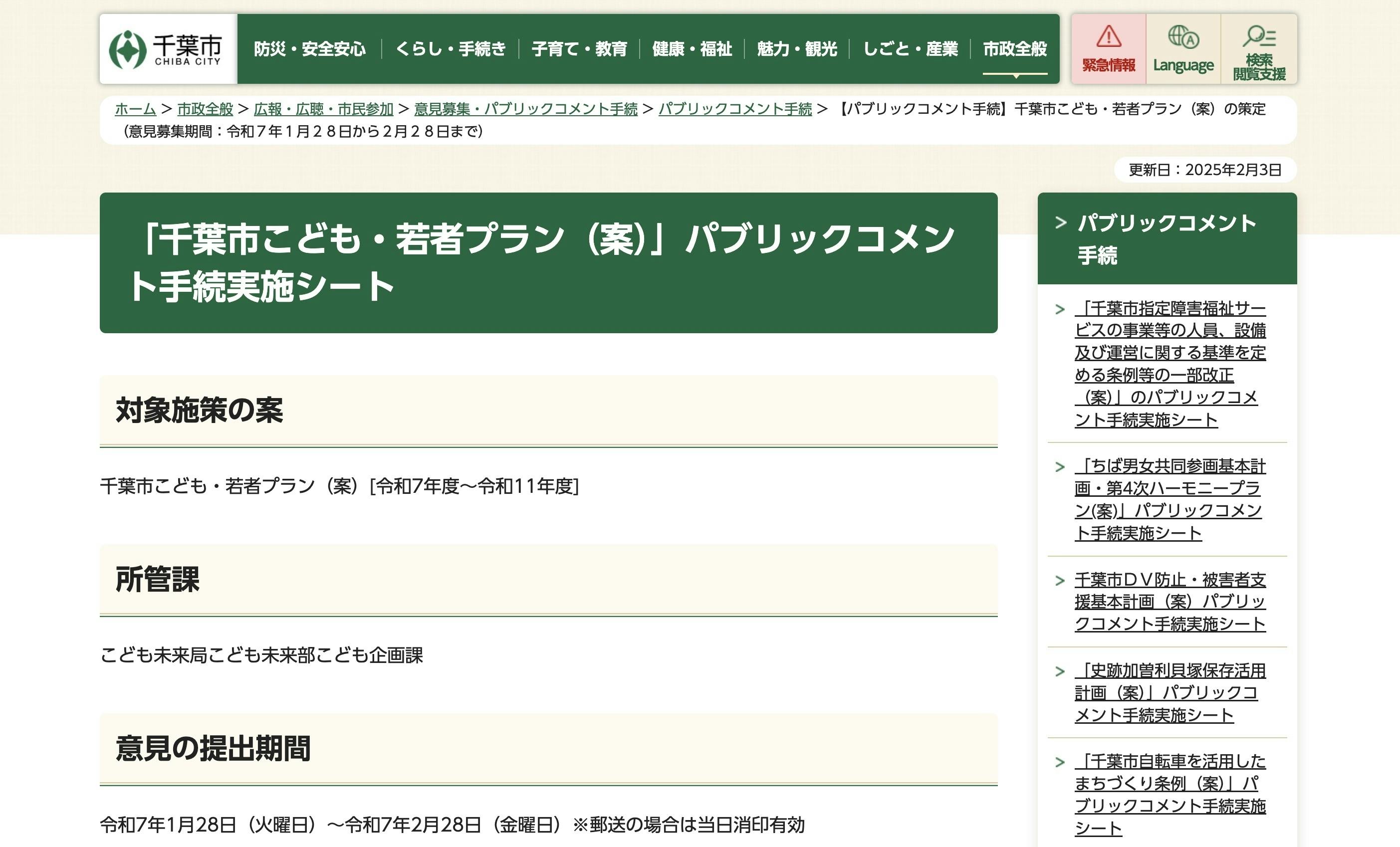Click the arrow icon beside 史跡加曽利貝塚 link
1400x847 pixels.
(1060, 671)
